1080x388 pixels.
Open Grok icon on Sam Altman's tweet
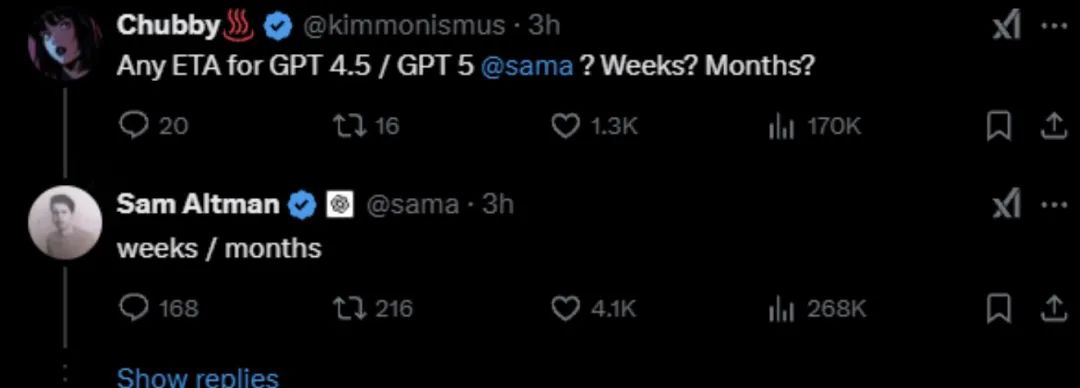(x=1005, y=205)
